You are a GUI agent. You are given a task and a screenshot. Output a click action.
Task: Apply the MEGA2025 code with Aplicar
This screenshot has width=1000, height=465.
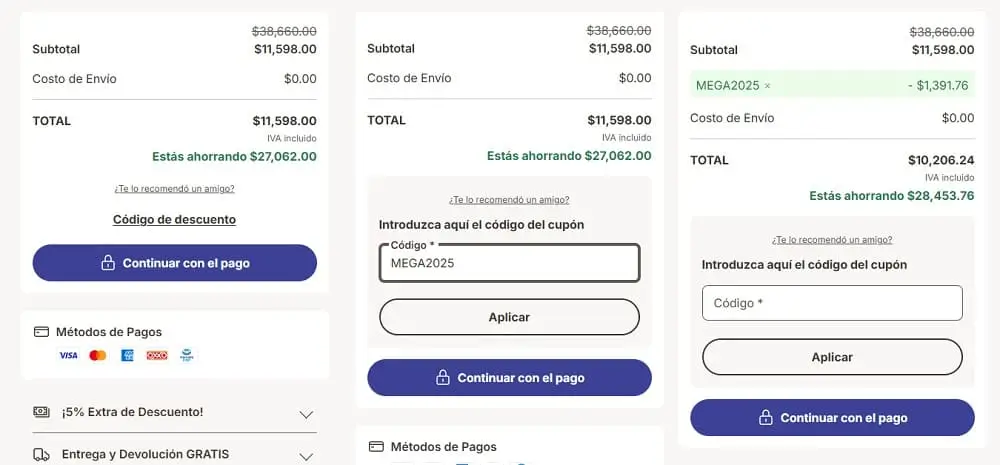click(x=510, y=317)
